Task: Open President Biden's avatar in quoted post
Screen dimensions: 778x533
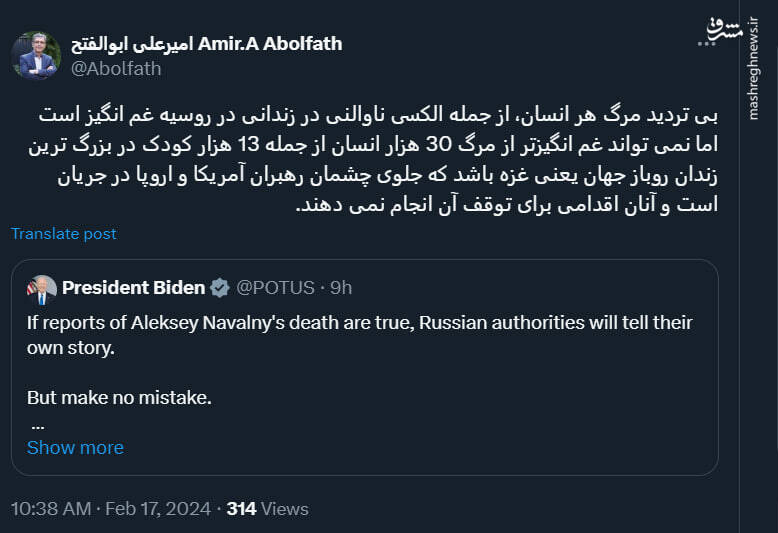Action: pos(43,288)
